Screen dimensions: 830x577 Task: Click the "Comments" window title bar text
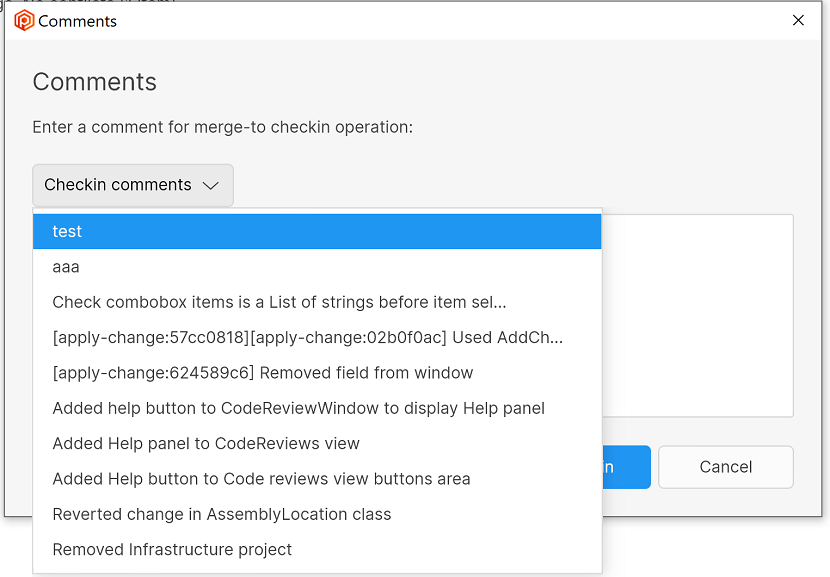pyautogui.click(x=77, y=21)
